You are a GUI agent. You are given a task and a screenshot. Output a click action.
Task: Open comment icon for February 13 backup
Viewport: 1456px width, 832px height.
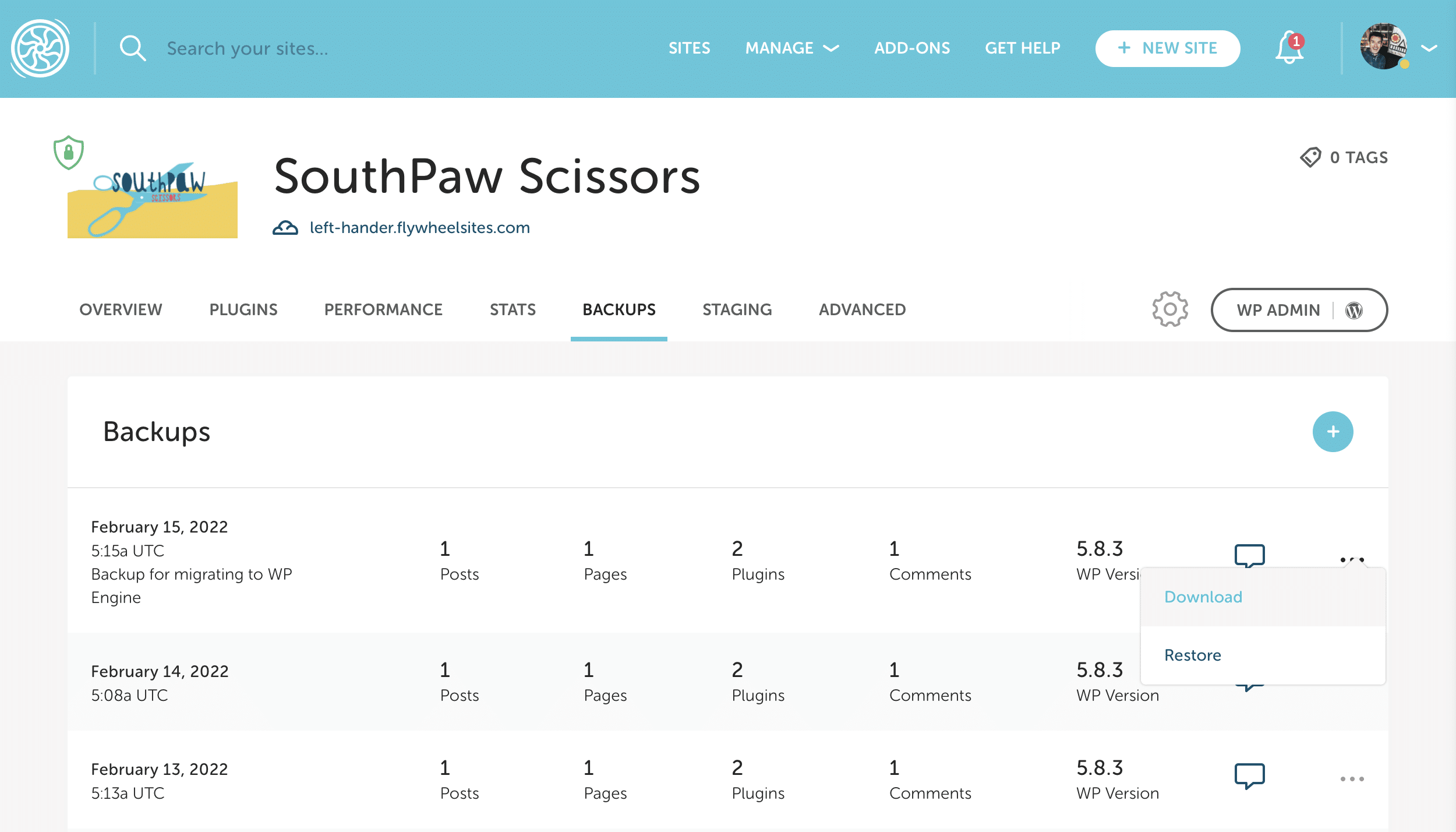tap(1249, 775)
